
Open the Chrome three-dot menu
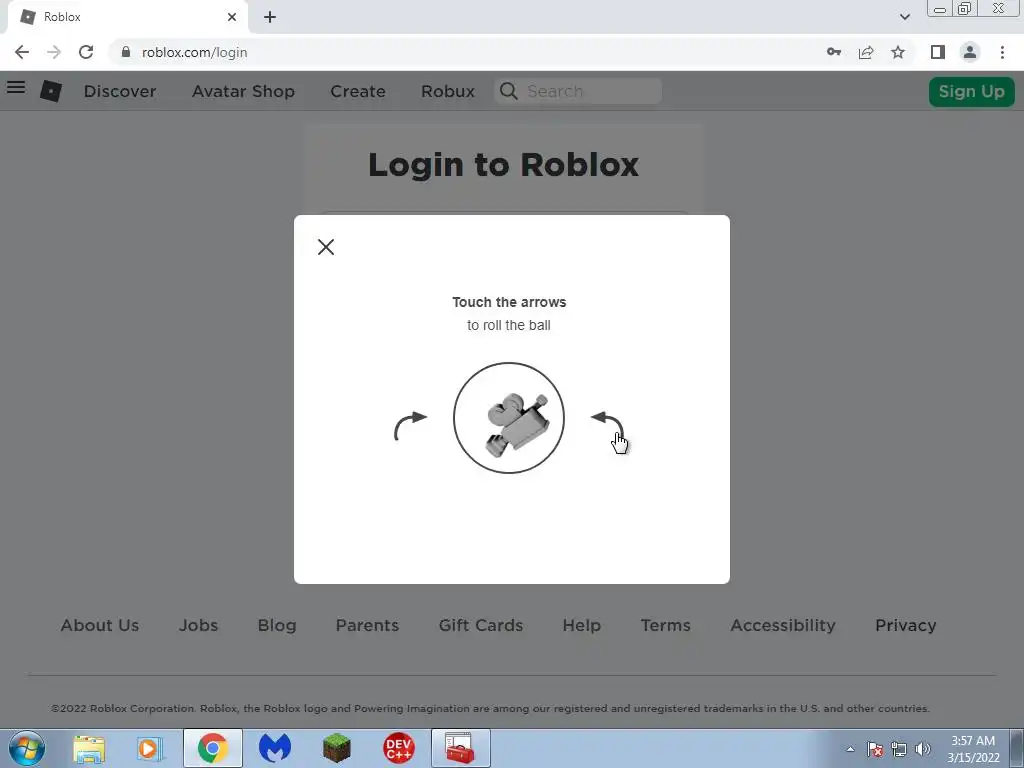[x=1002, y=52]
